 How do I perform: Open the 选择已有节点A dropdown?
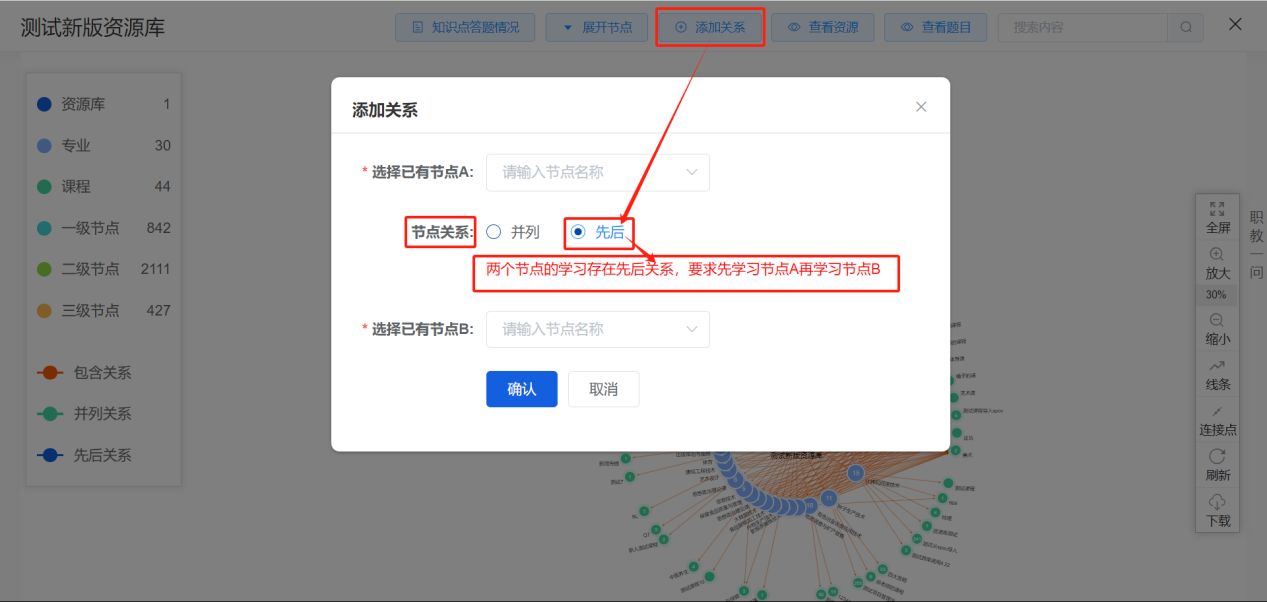tap(597, 172)
